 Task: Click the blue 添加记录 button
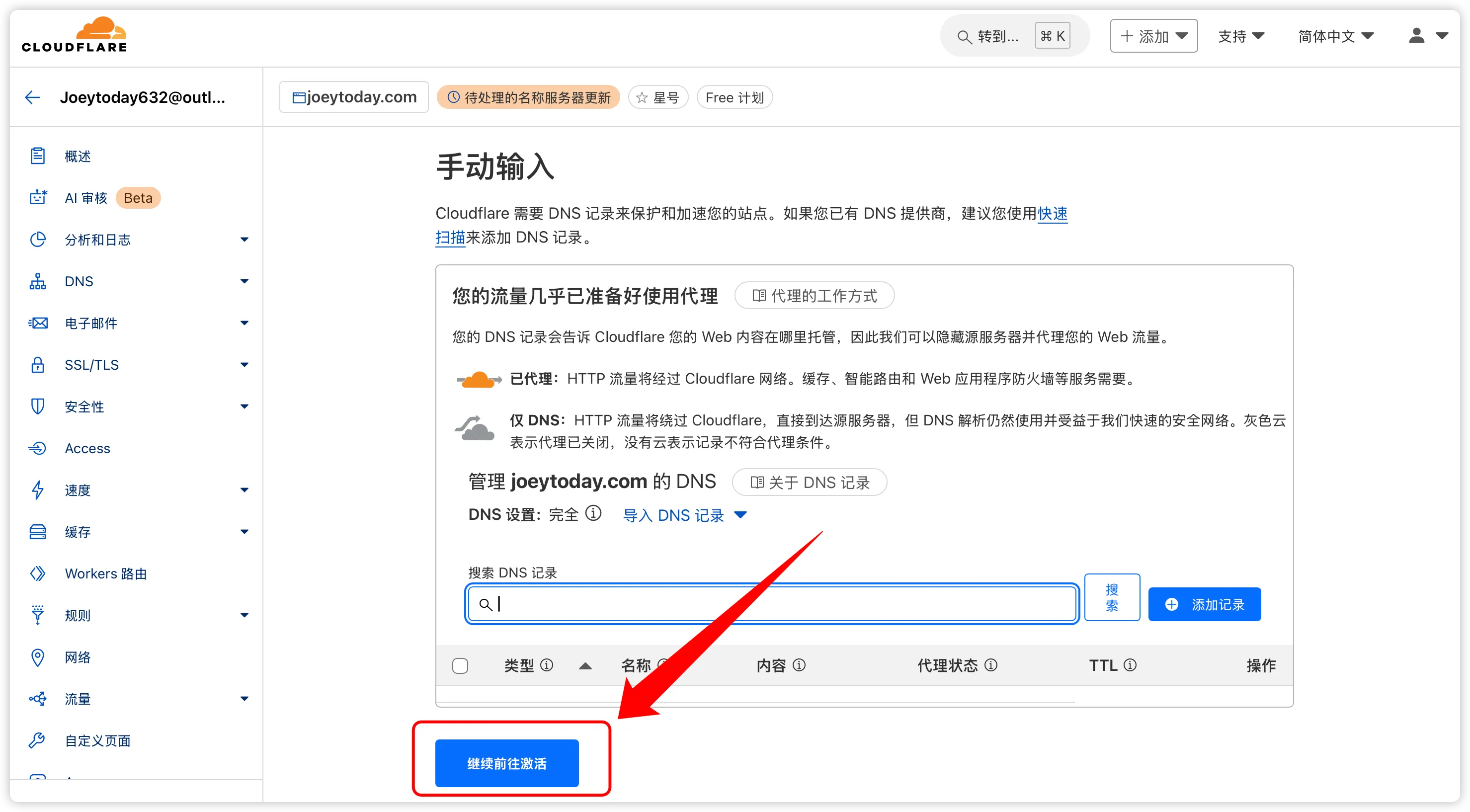coord(1204,604)
